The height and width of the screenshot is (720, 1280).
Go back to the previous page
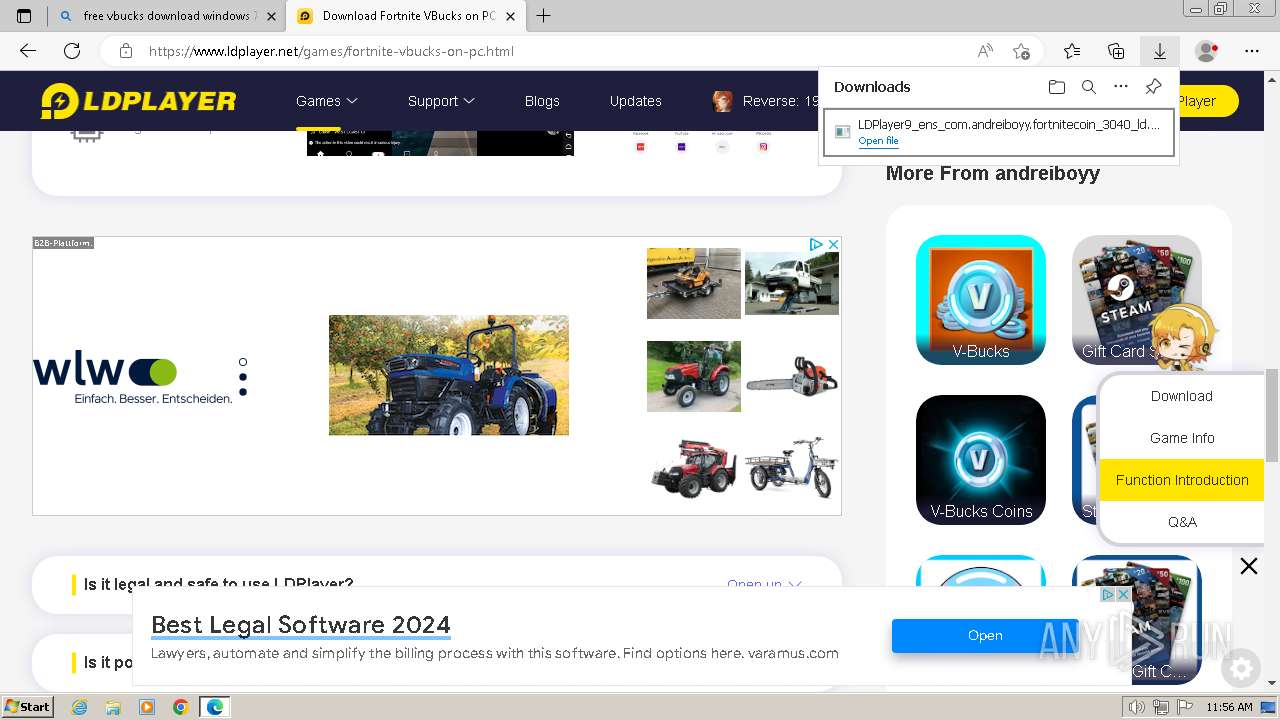(28, 51)
